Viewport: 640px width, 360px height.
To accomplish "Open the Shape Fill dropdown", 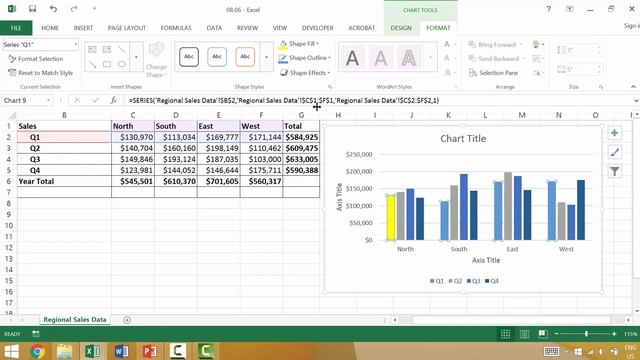I will (299, 44).
